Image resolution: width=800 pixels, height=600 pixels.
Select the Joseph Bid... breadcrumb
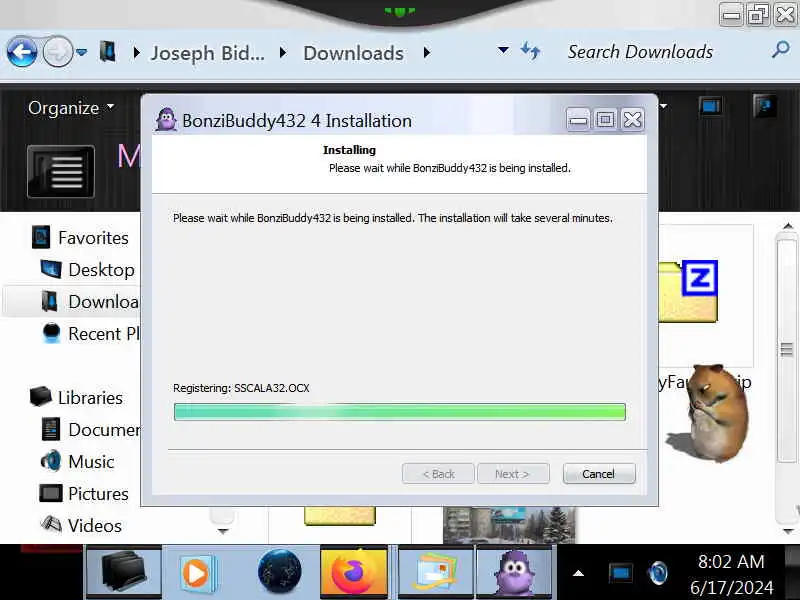coord(208,53)
